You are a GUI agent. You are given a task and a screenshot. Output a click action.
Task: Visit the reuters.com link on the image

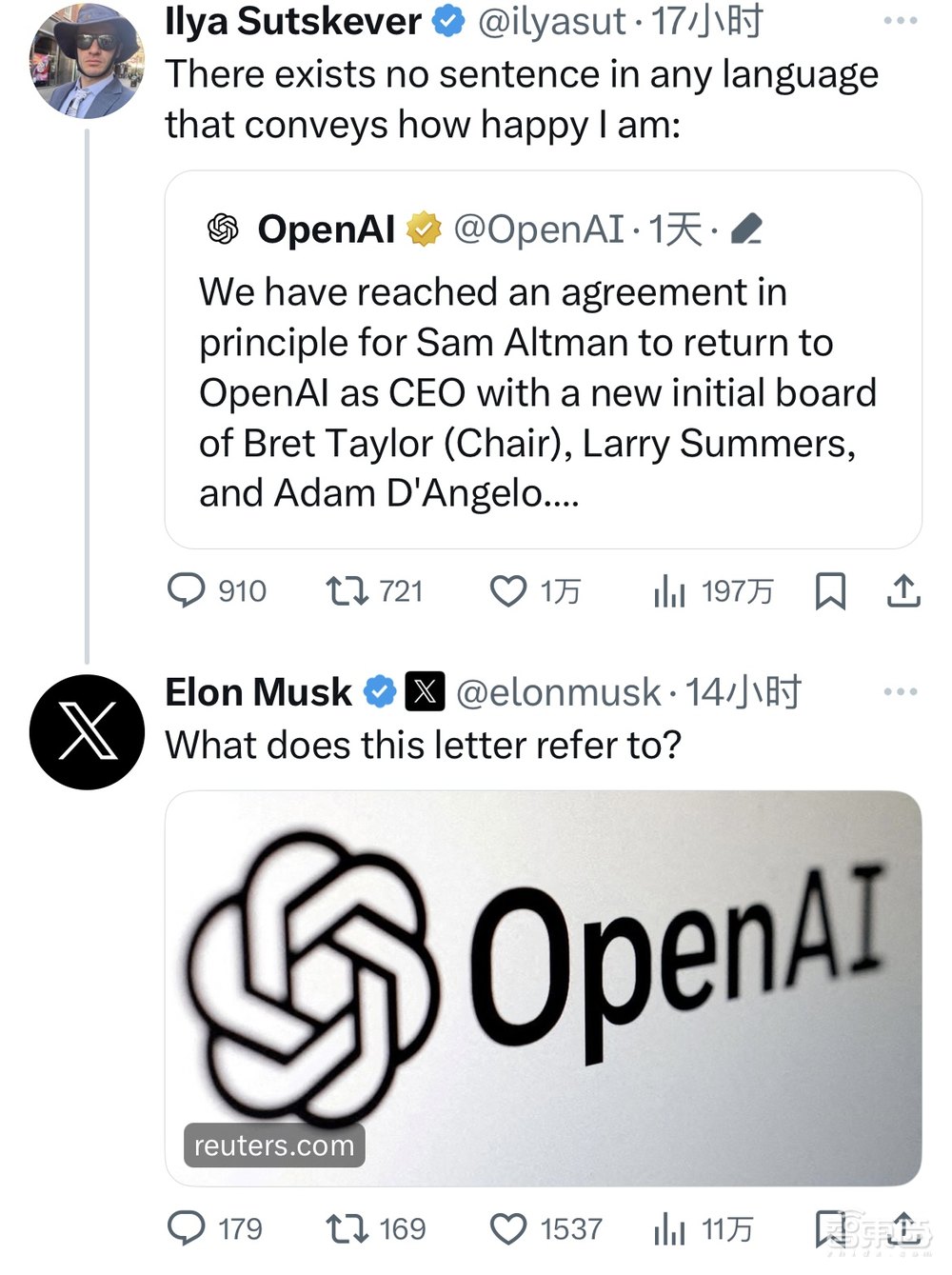tap(272, 1146)
